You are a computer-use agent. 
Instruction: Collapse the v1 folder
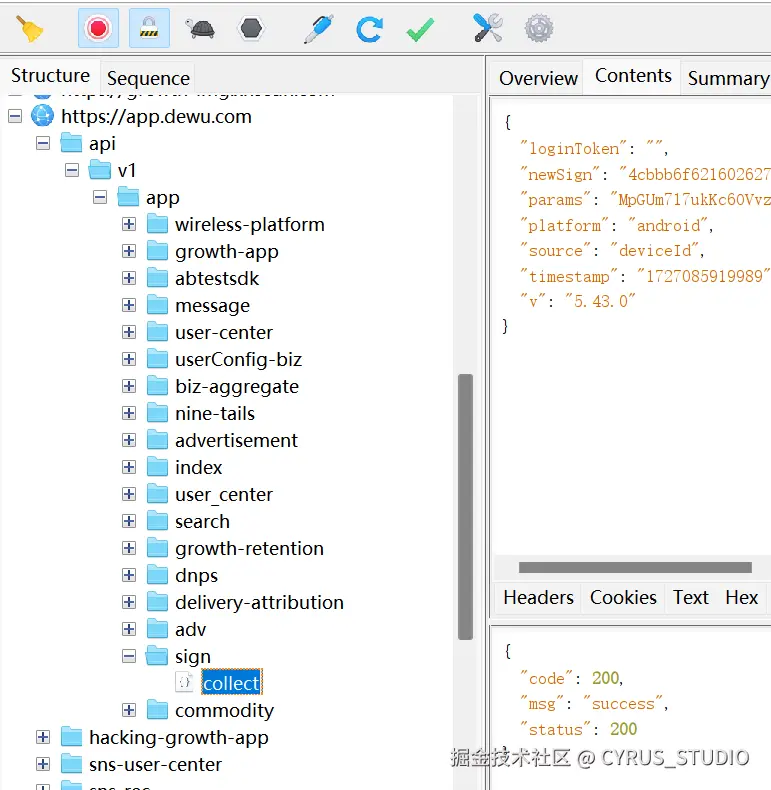click(72, 170)
